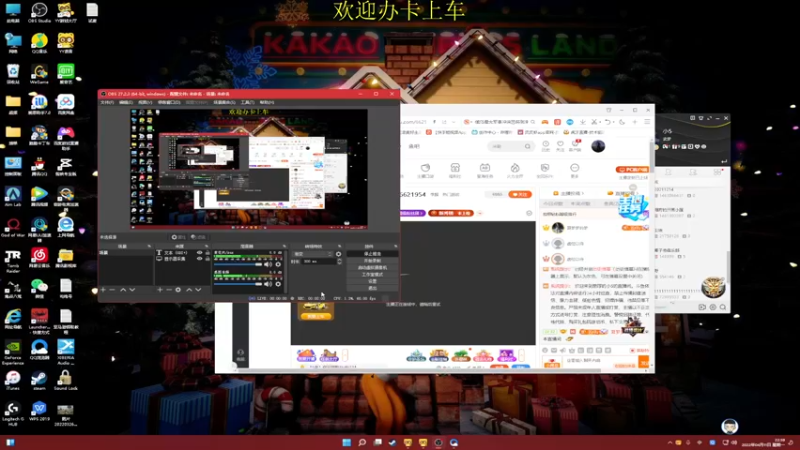Viewport: 800px width, 450px height.
Task: Move the source down with the Sources down arrow
Action: pyautogui.click(x=198, y=290)
